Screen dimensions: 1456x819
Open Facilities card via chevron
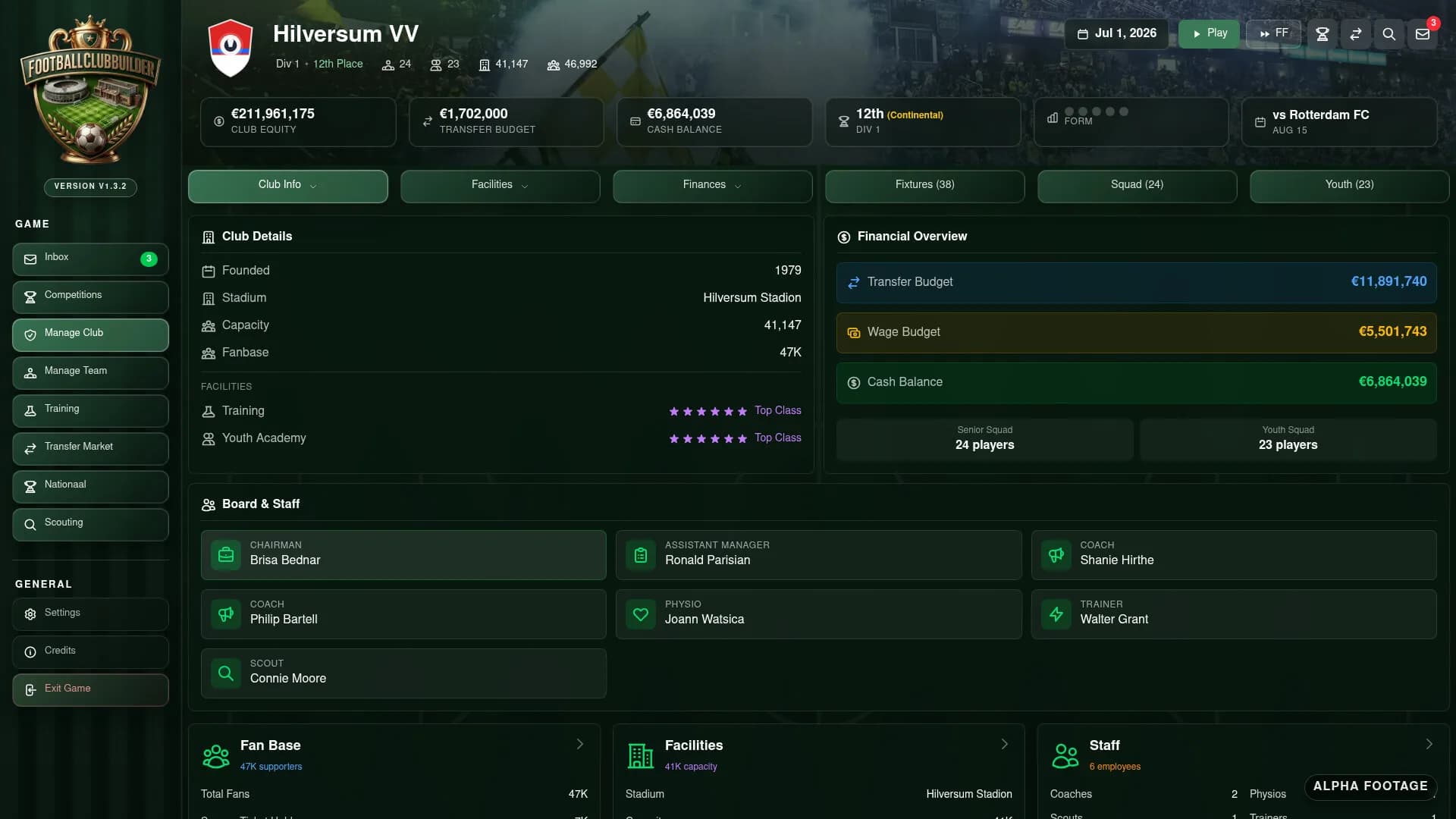point(1005,745)
